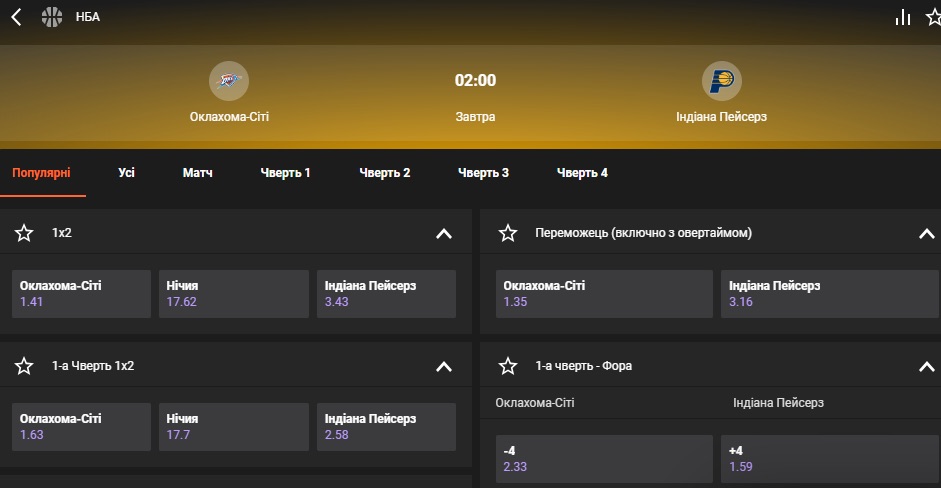Collapse the 1x2 market section

[444, 233]
